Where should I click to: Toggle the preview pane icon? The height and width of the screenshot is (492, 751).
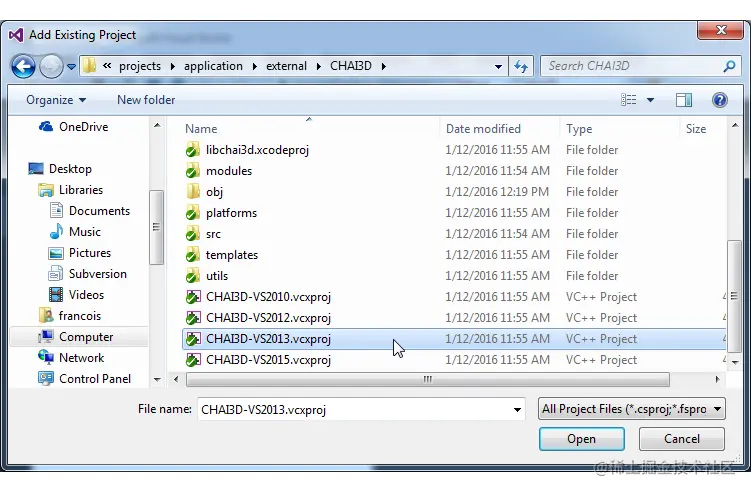coord(683,100)
